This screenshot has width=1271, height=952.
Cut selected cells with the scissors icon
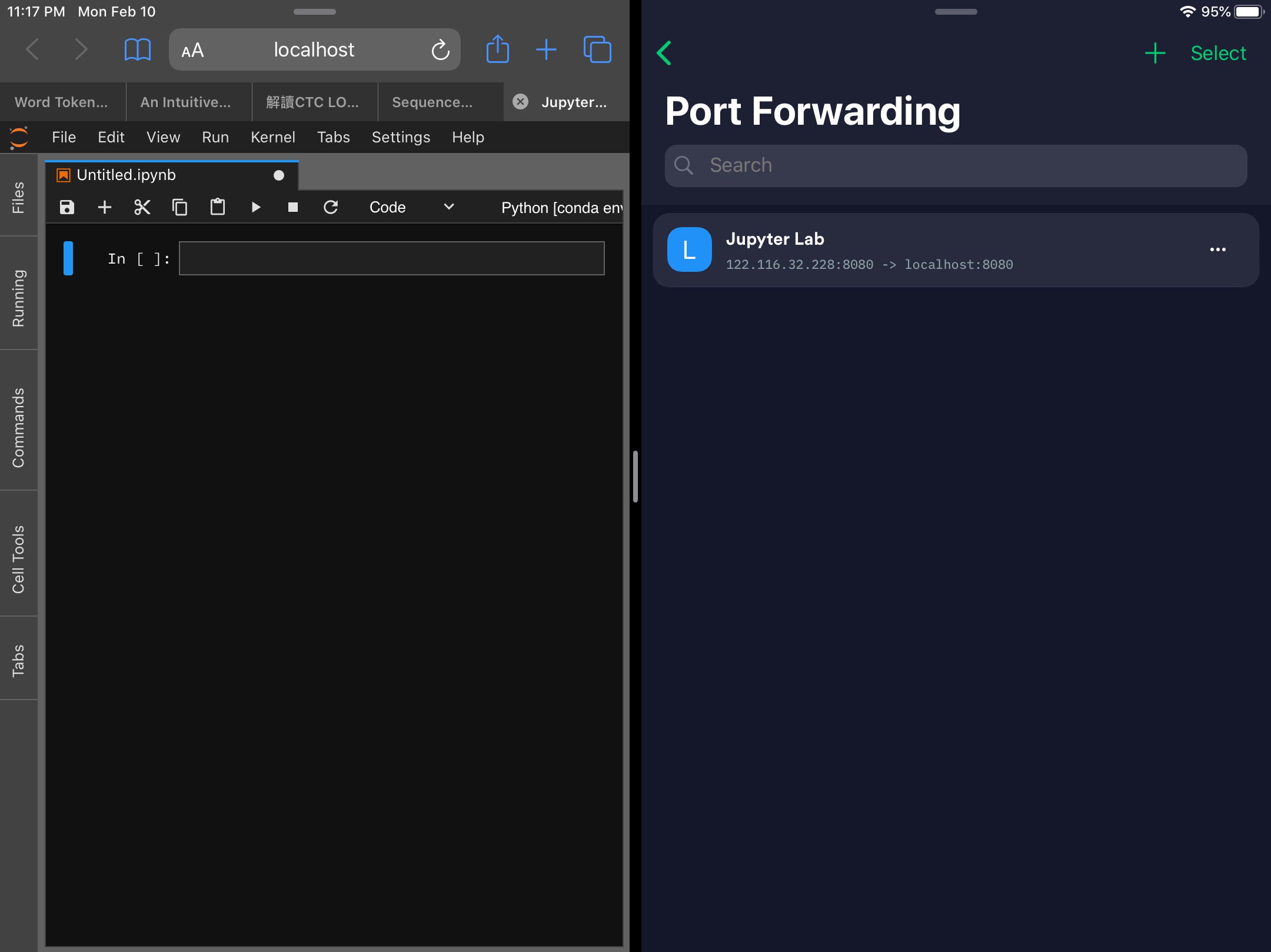142,207
